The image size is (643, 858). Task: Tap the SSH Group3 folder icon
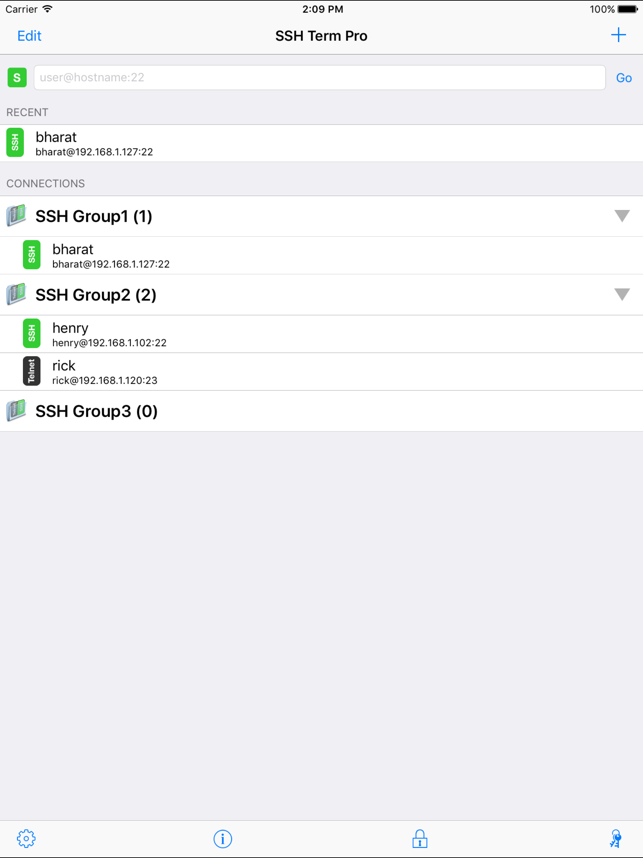coord(16,410)
